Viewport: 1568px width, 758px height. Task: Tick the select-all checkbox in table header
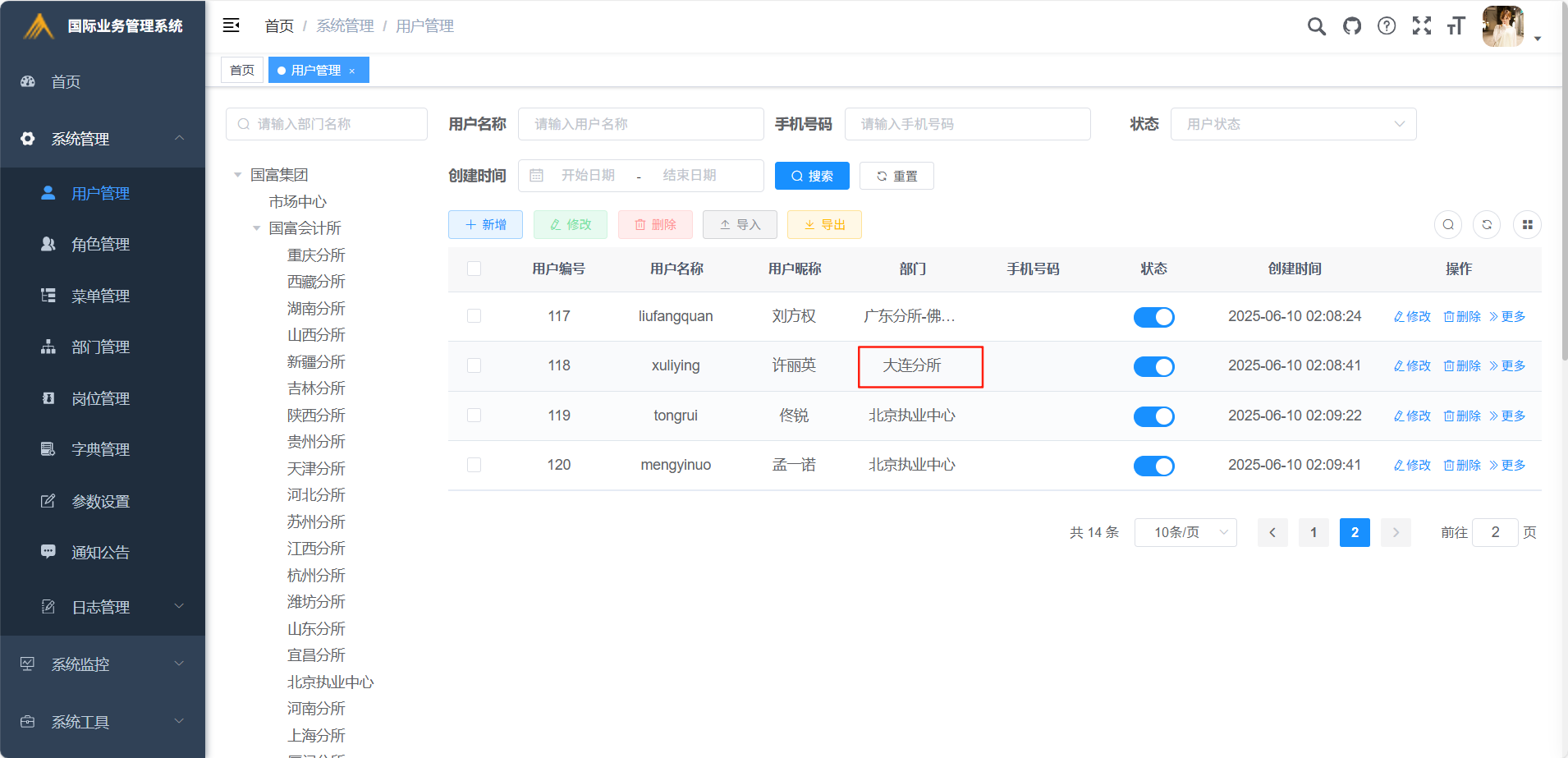pos(474,269)
